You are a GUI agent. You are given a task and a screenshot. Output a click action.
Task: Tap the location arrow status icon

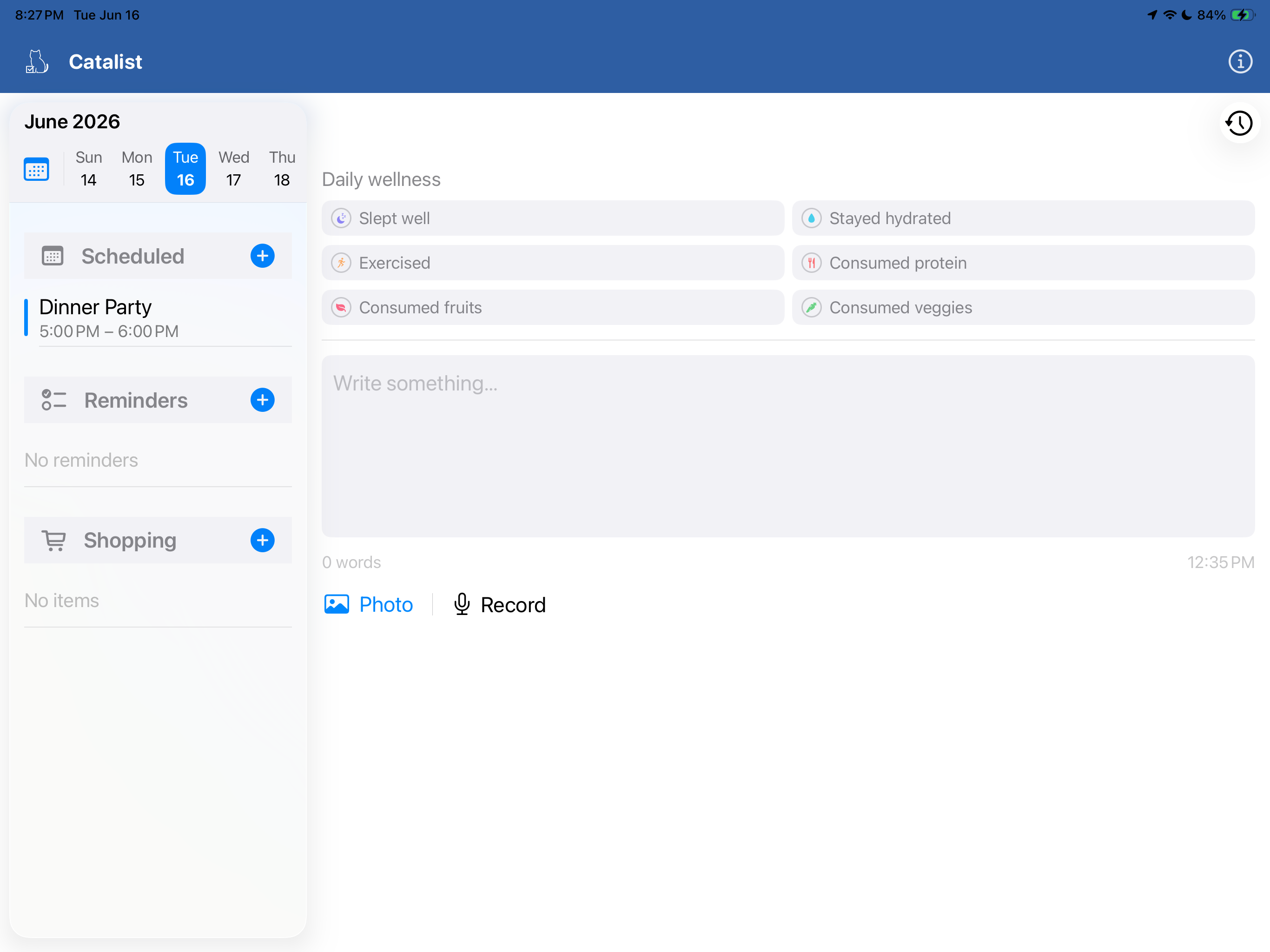point(1152,15)
